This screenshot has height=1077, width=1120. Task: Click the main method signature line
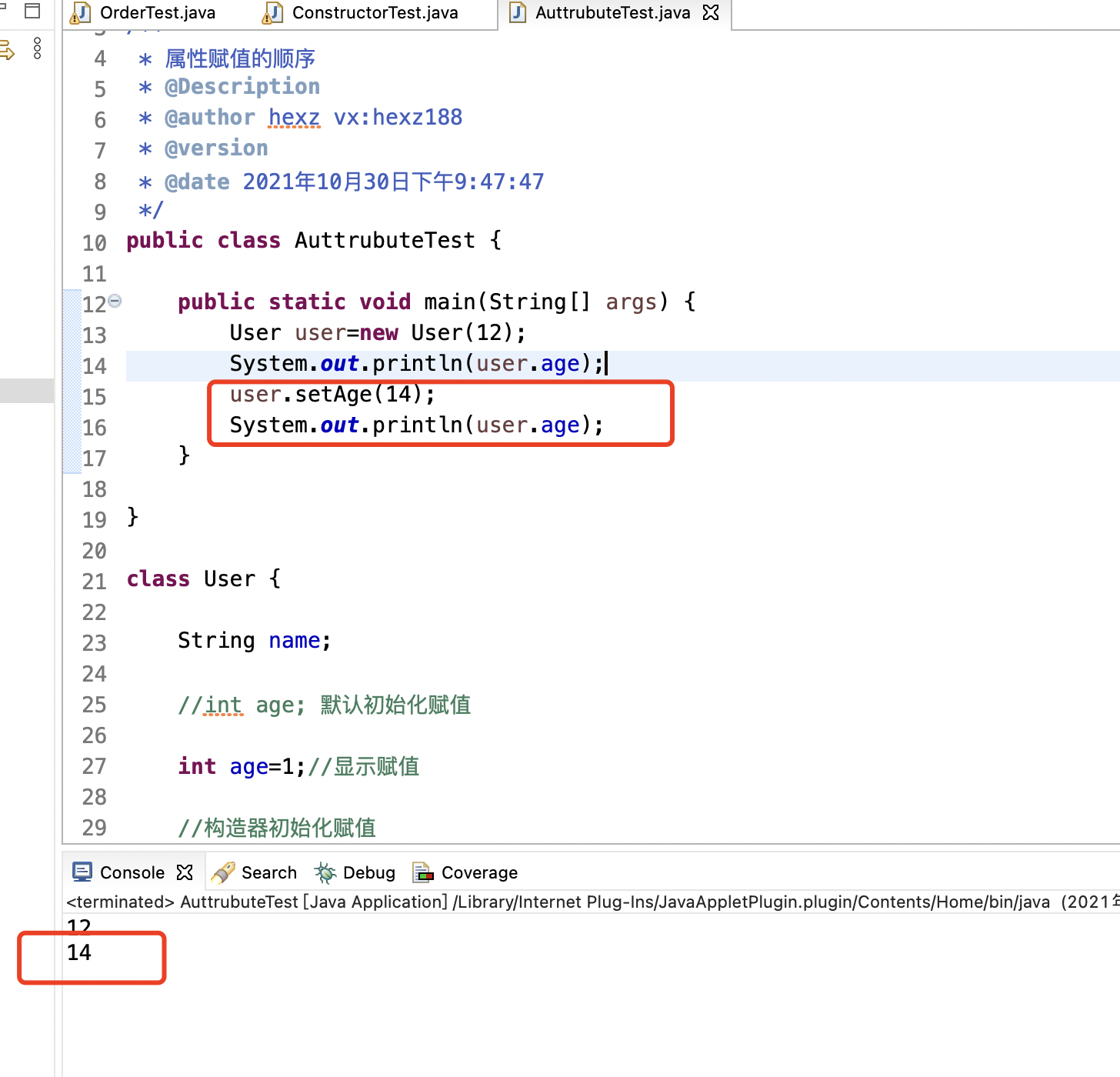(x=437, y=302)
